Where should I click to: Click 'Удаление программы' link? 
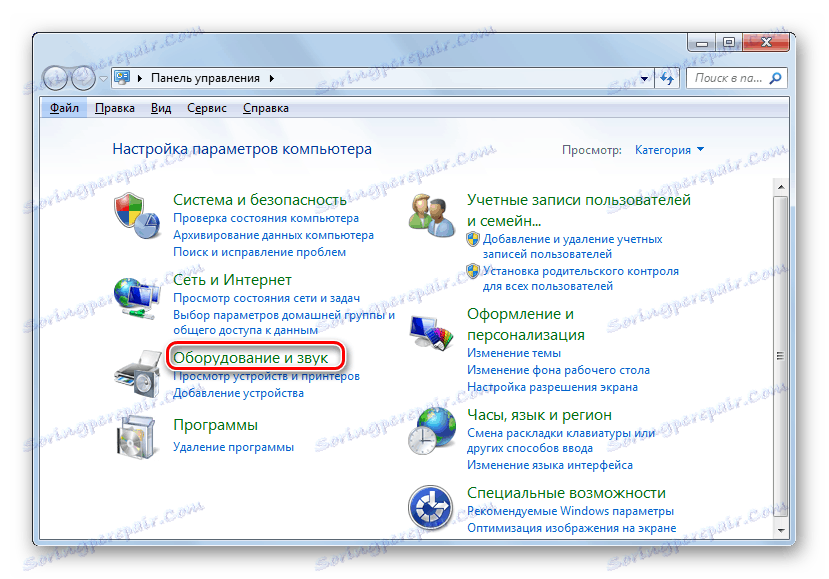point(233,447)
